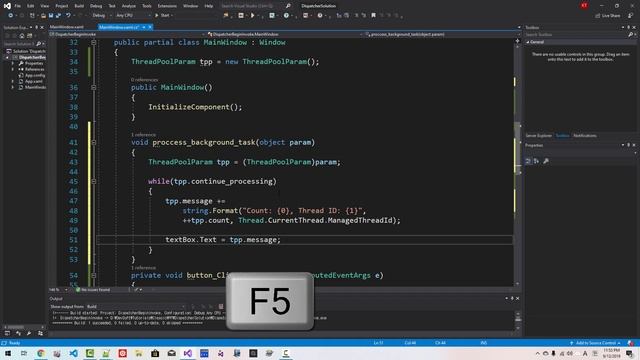The width and height of the screenshot is (640, 360).
Task: Open the File menu
Action: pos(18,6)
